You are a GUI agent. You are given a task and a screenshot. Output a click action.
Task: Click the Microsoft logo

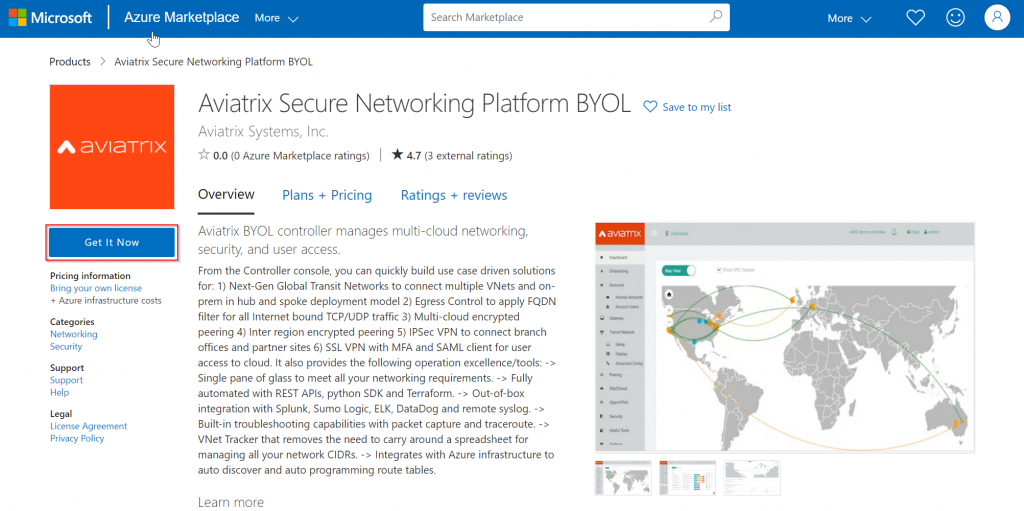[50, 18]
